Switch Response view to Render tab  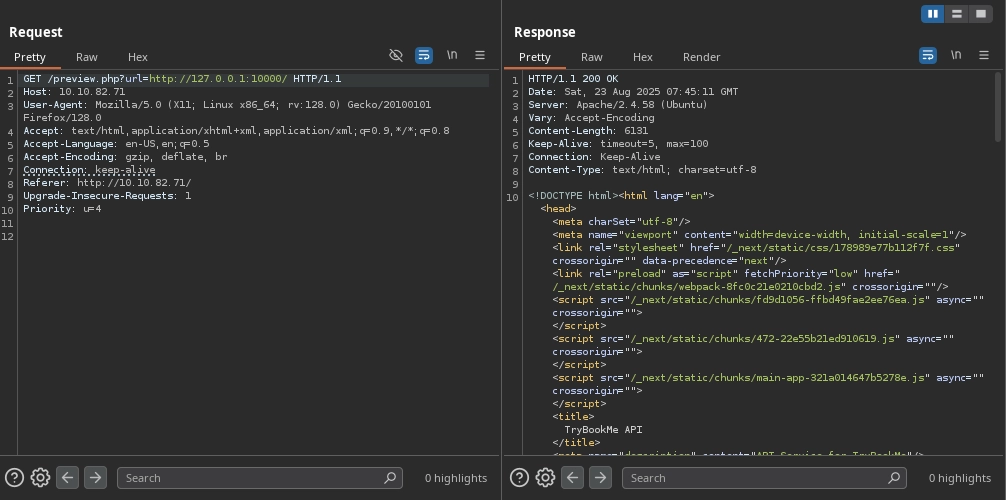point(701,57)
